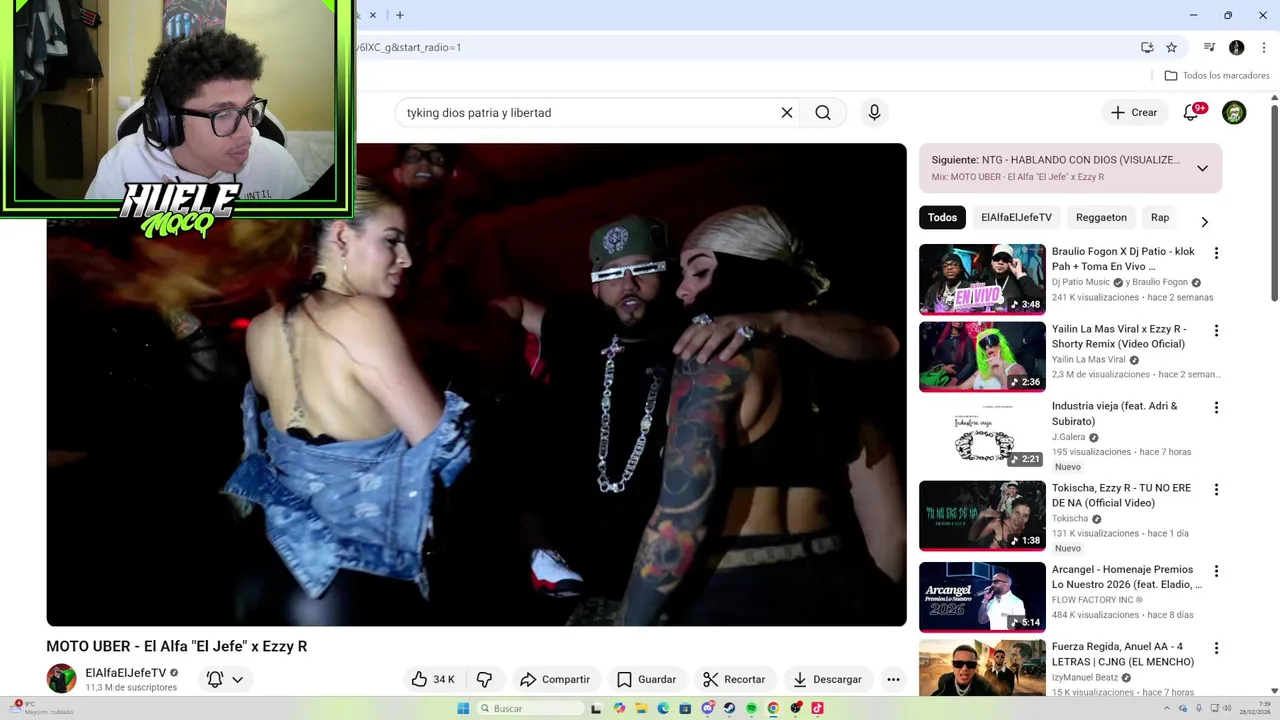Viewport: 1280px width, 720px height.
Task: Toggle channel notification bell for ElAlfaElJefeTV
Action: point(215,679)
